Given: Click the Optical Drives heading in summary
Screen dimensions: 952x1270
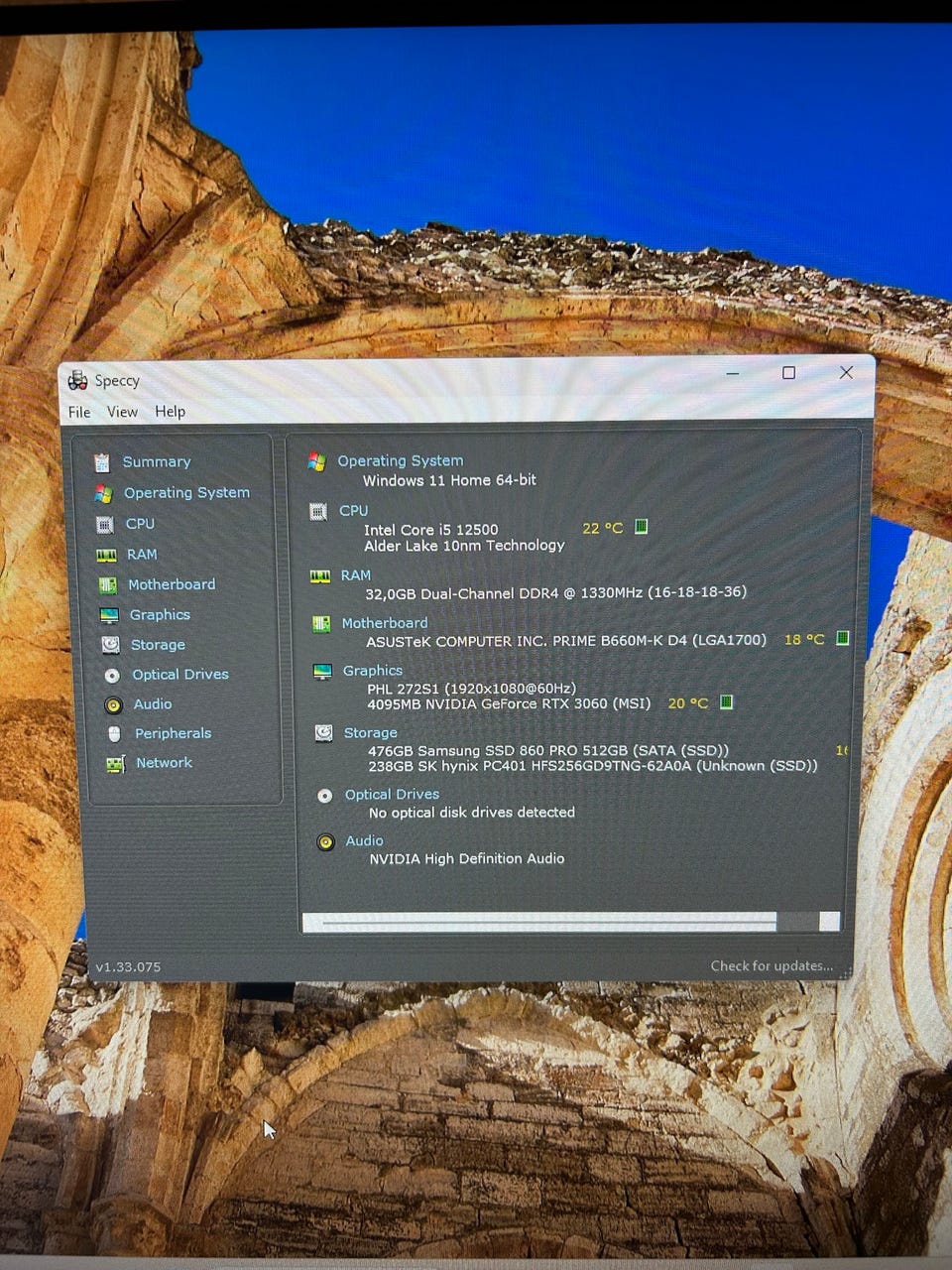Looking at the screenshot, I should coord(392,794).
